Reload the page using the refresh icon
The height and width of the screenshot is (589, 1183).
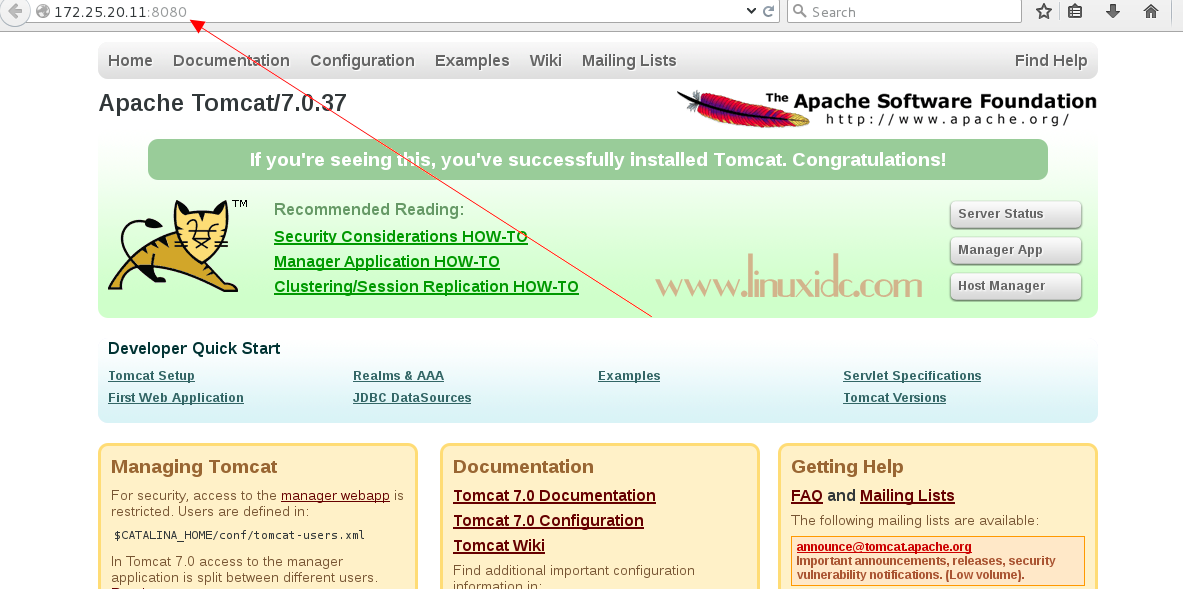coord(767,11)
